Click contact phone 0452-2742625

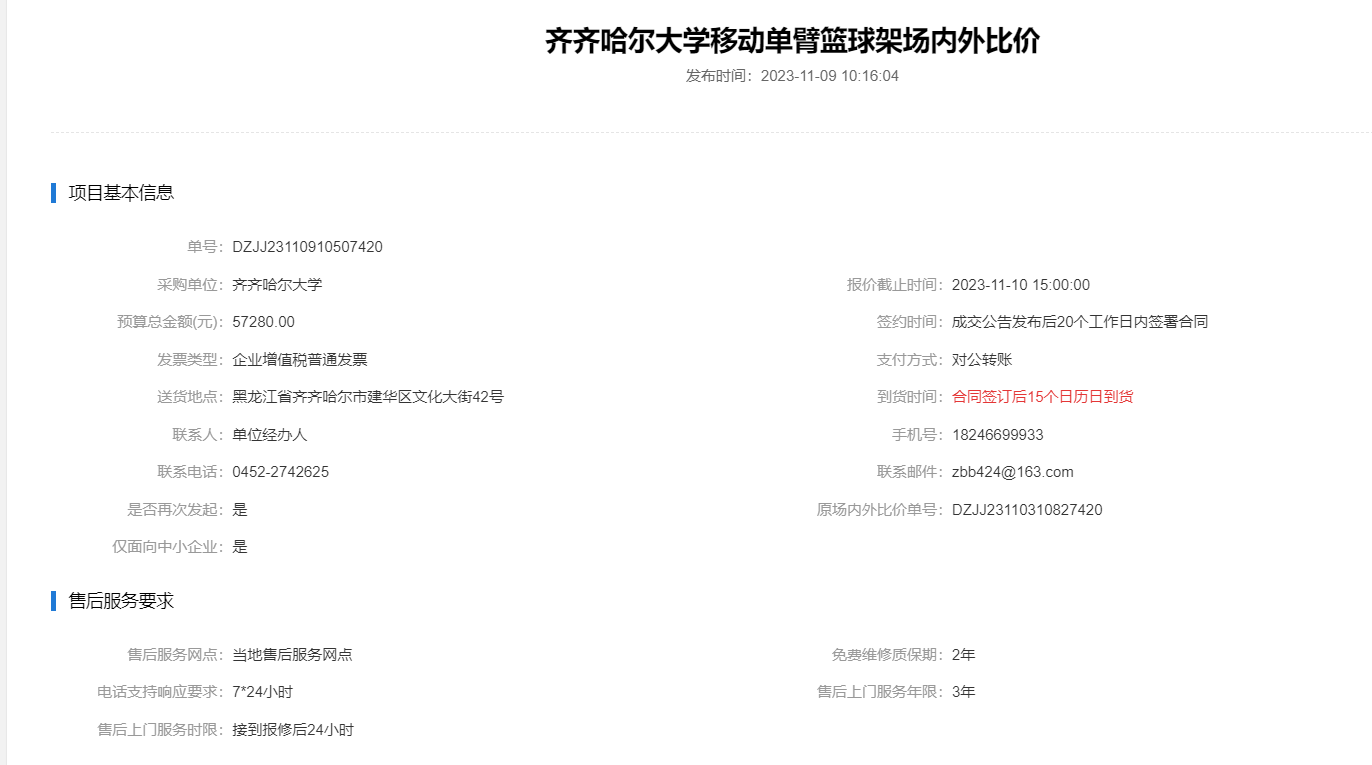click(x=280, y=472)
